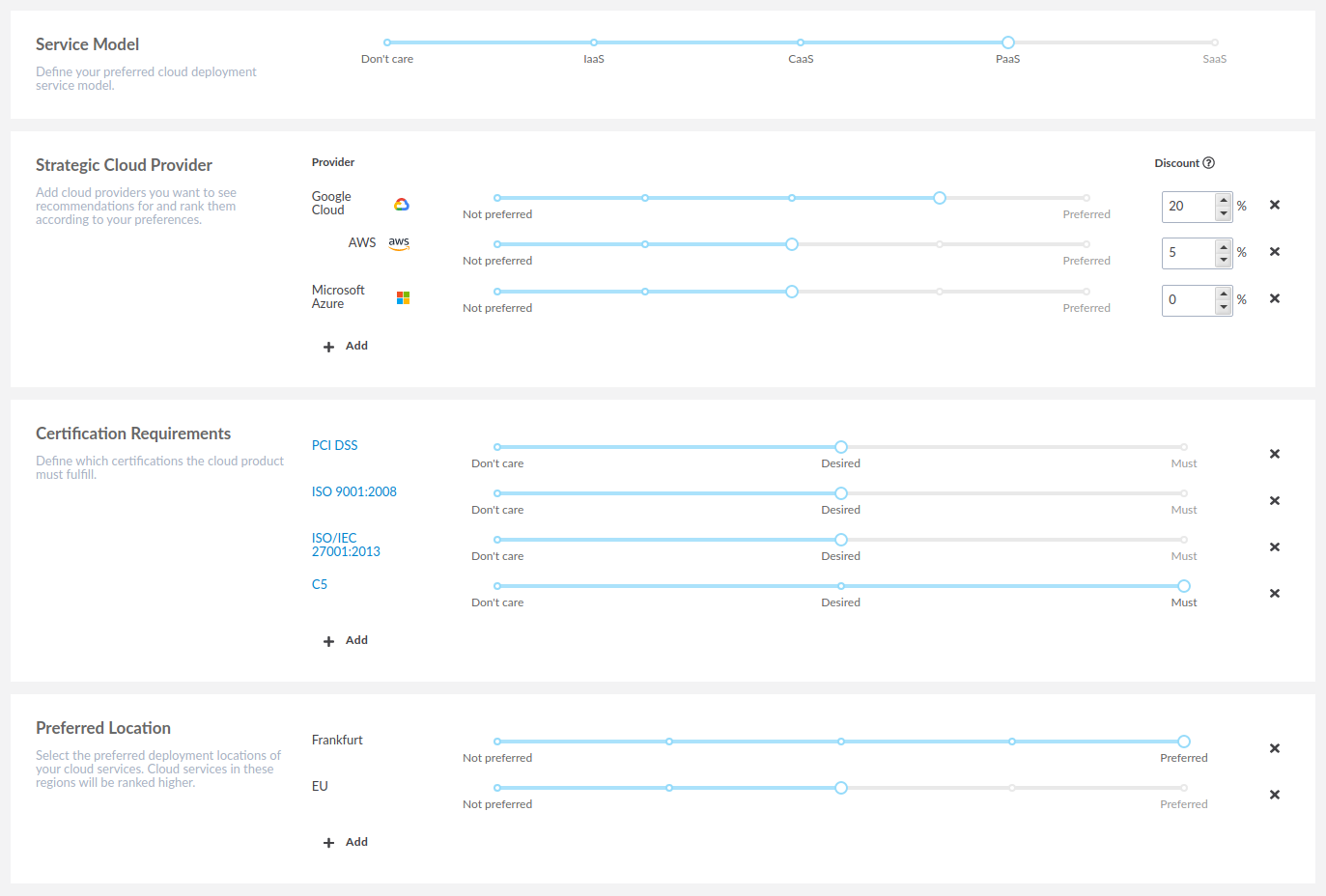Delete the PCI DSS certification requirement
Image resolution: width=1326 pixels, height=896 pixels.
click(x=1274, y=454)
